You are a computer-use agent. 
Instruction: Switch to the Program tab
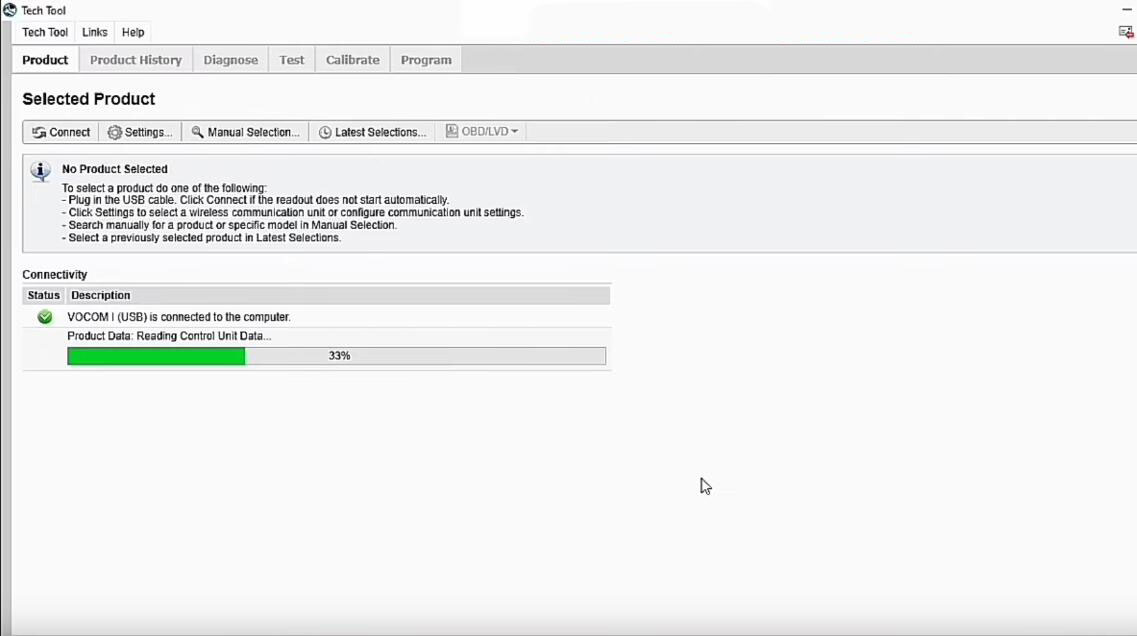(x=426, y=59)
